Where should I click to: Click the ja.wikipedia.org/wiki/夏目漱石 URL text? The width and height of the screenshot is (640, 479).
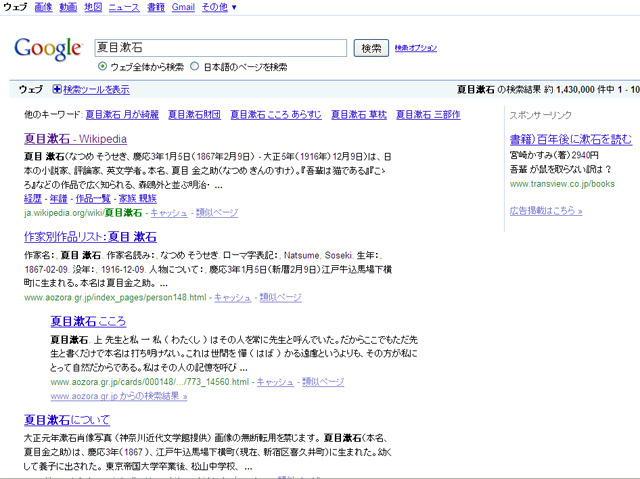click(x=83, y=213)
